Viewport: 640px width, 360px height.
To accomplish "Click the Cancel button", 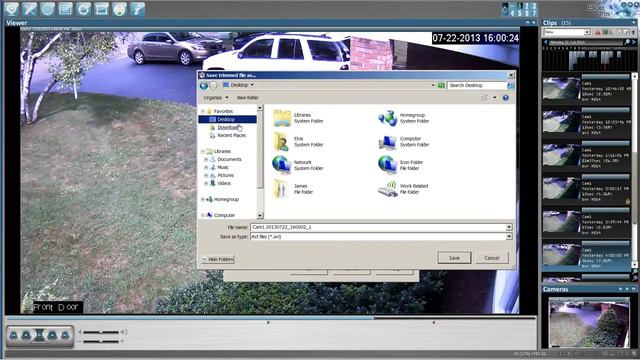I will click(492, 258).
